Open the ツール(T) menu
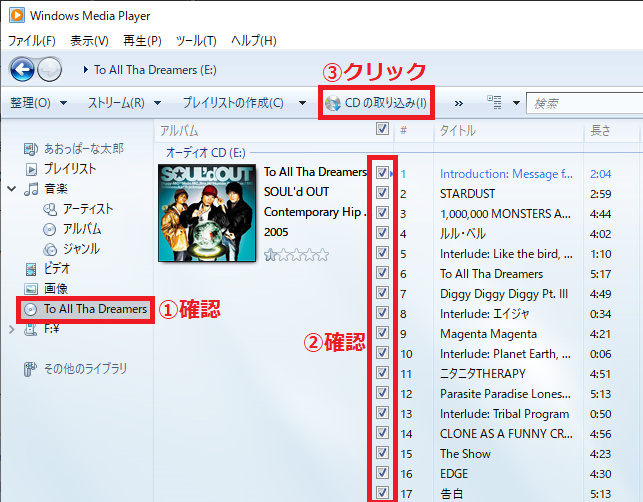 (196, 41)
